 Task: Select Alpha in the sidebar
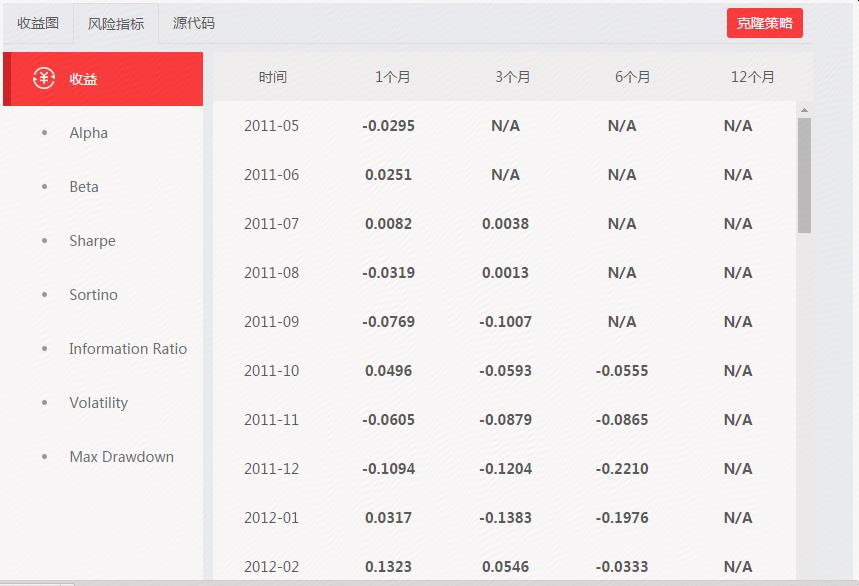pyautogui.click(x=88, y=133)
